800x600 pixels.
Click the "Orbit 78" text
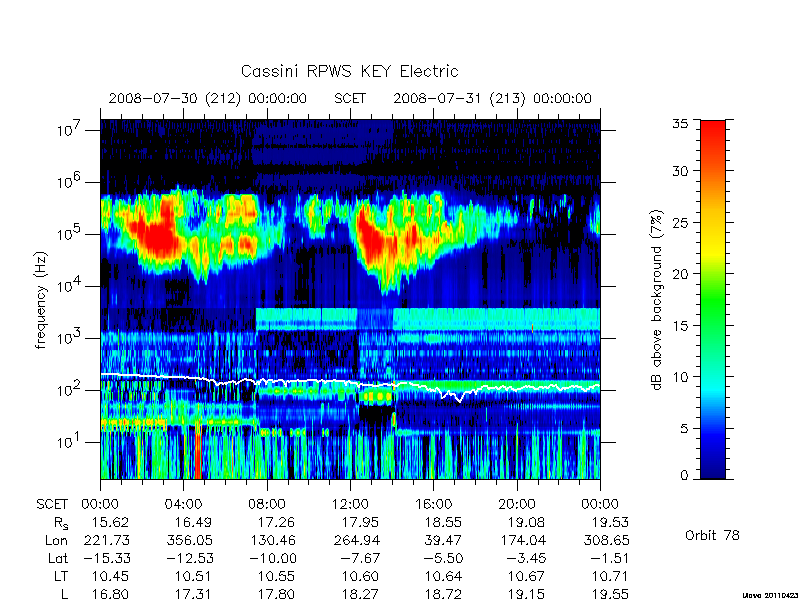(712, 535)
